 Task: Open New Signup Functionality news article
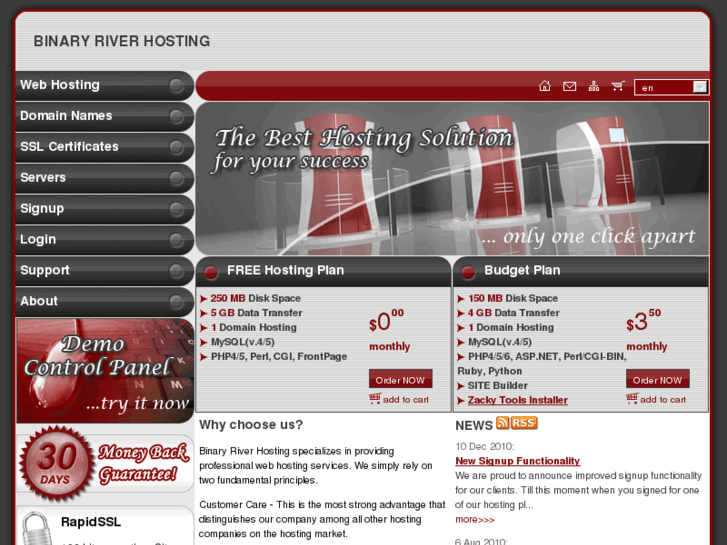coord(517,461)
